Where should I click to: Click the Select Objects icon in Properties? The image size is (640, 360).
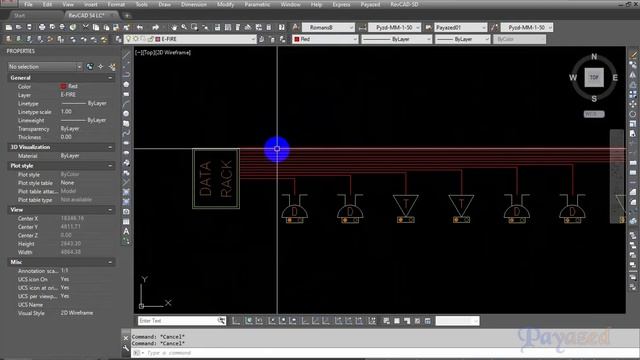pos(100,67)
